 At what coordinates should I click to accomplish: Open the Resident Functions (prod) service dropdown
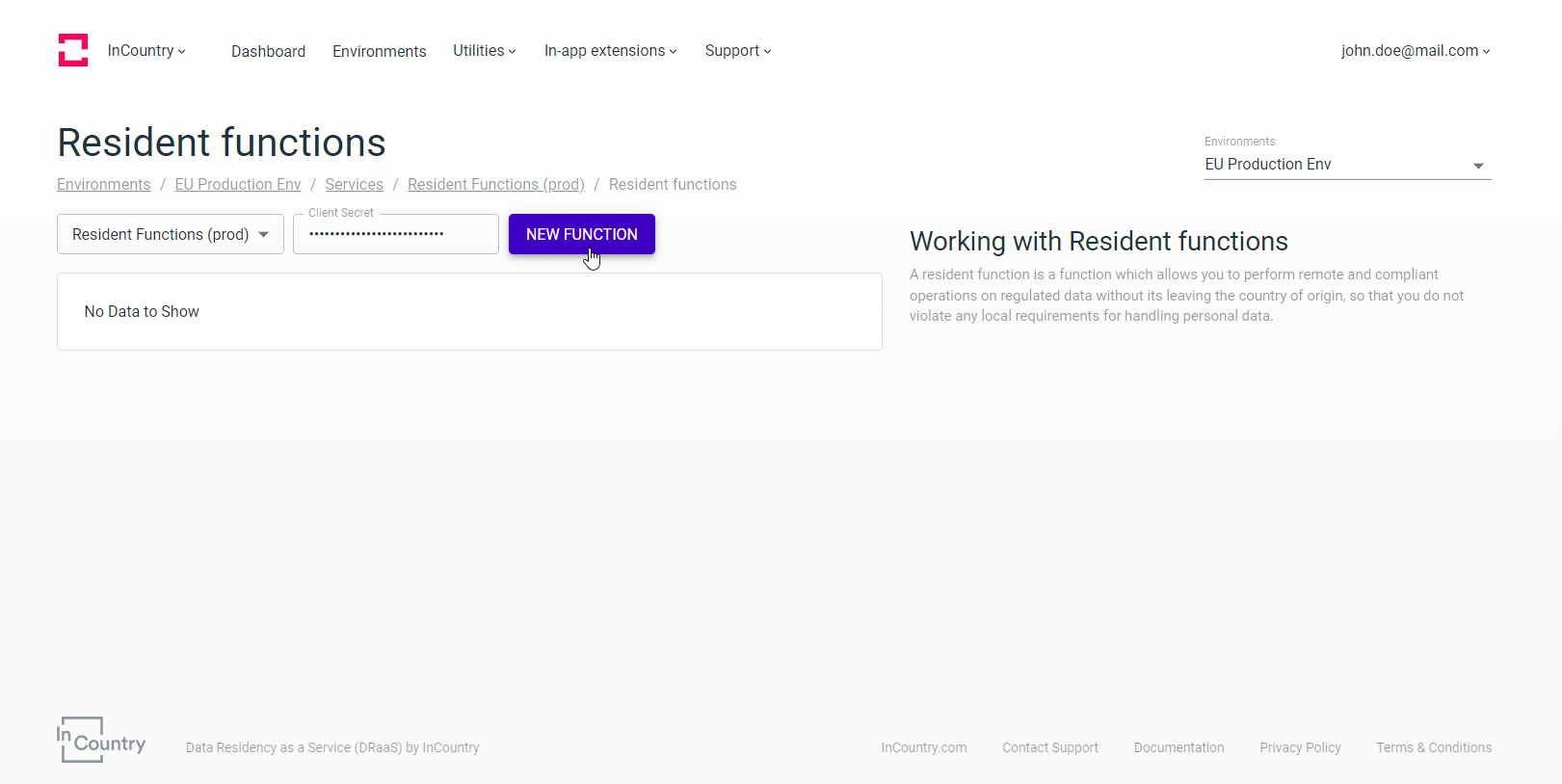coord(171,234)
